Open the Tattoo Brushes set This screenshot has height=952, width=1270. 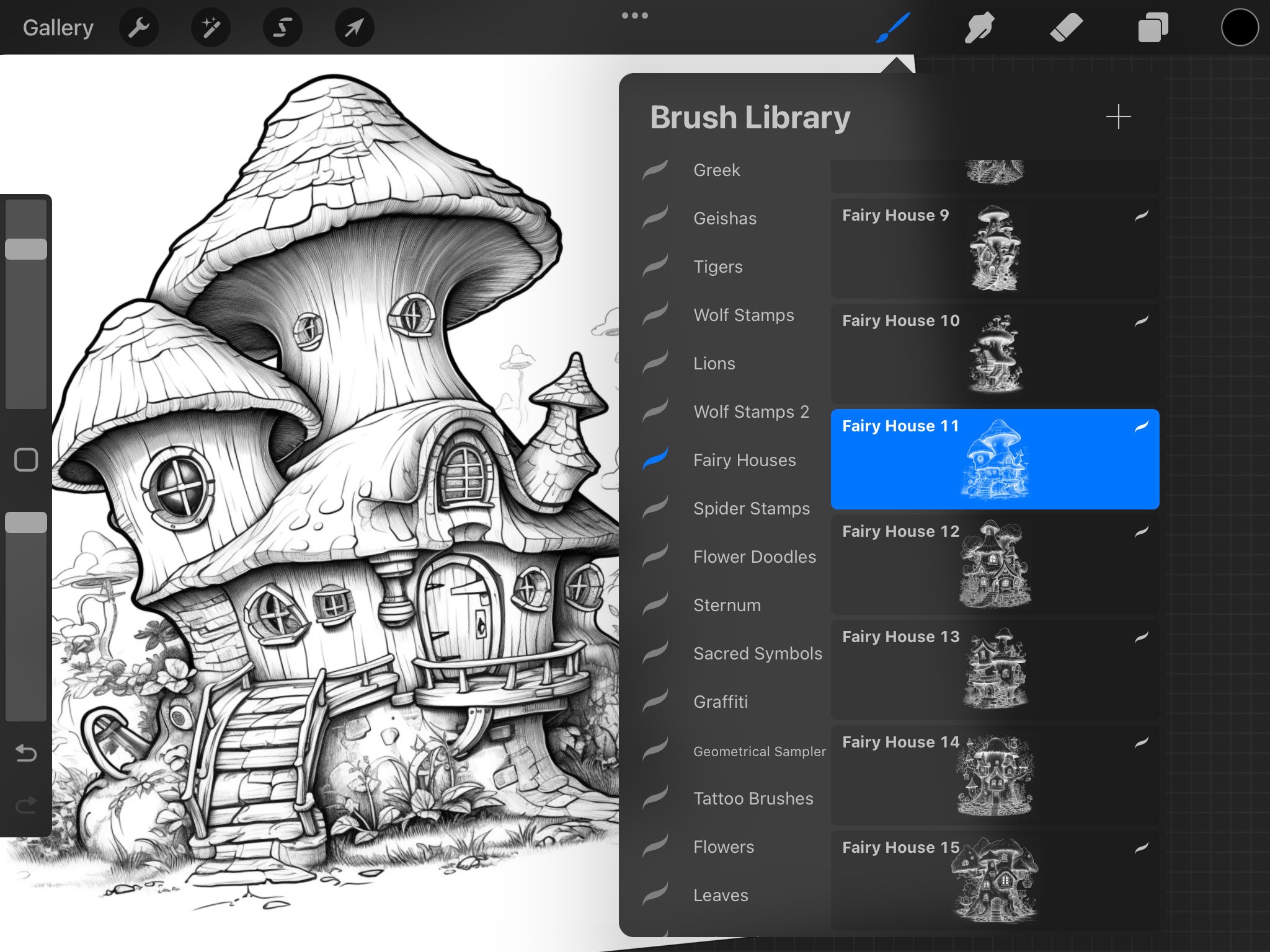pos(753,798)
